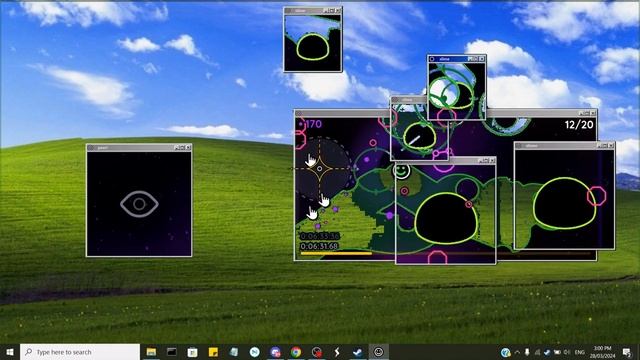Open the yellow Sticky Notes taskbar icon
640x360 pixels.
pyautogui.click(x=213, y=352)
